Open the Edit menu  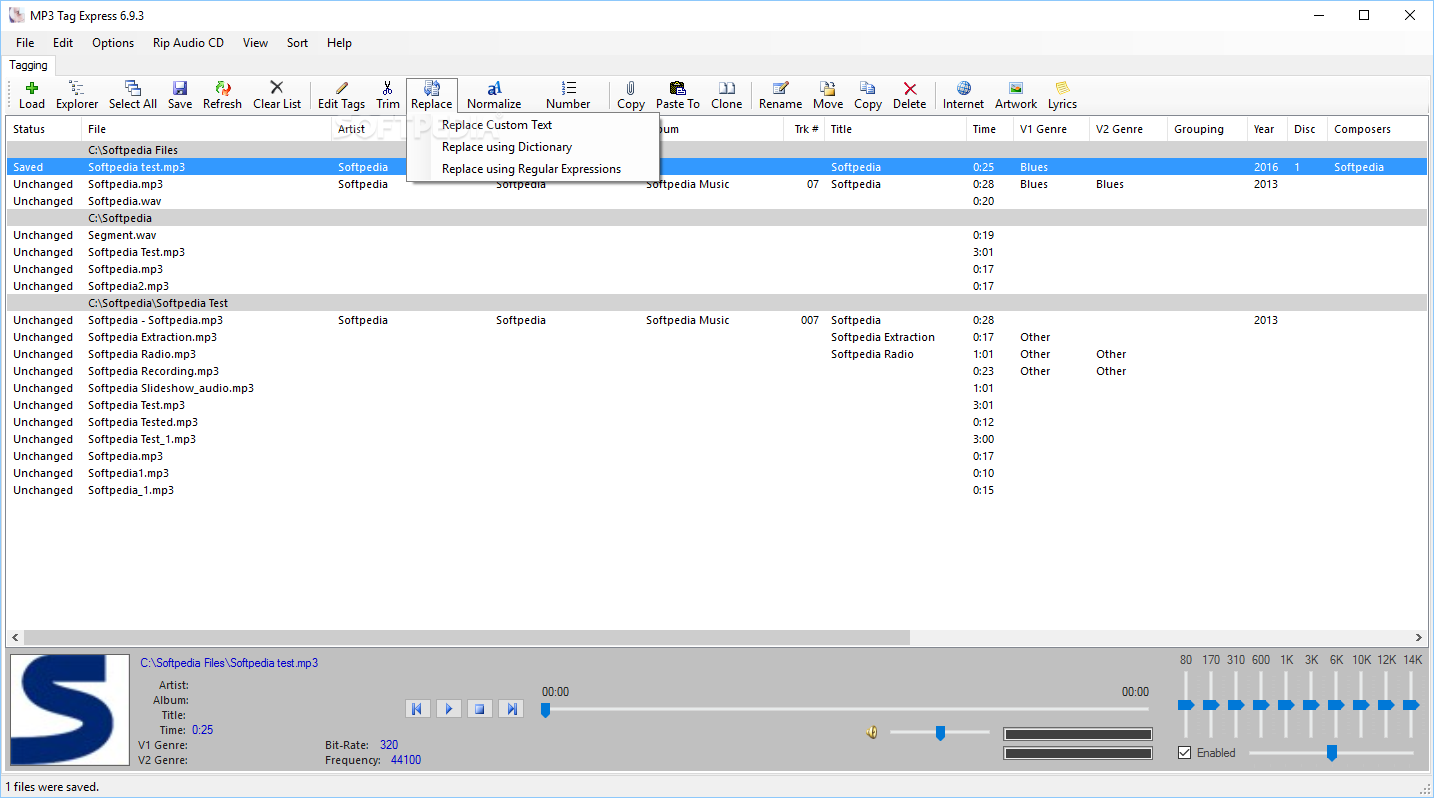coord(63,43)
